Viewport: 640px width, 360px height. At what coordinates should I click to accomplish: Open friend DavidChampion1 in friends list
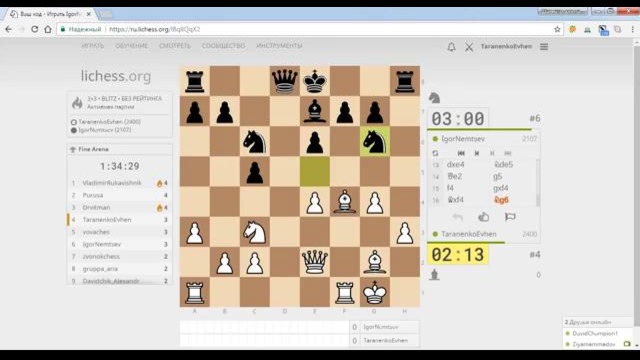pyautogui.click(x=595, y=333)
